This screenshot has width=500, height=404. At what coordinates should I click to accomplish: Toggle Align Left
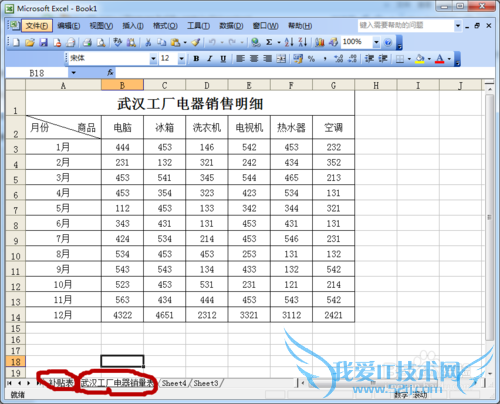[x=240, y=59]
